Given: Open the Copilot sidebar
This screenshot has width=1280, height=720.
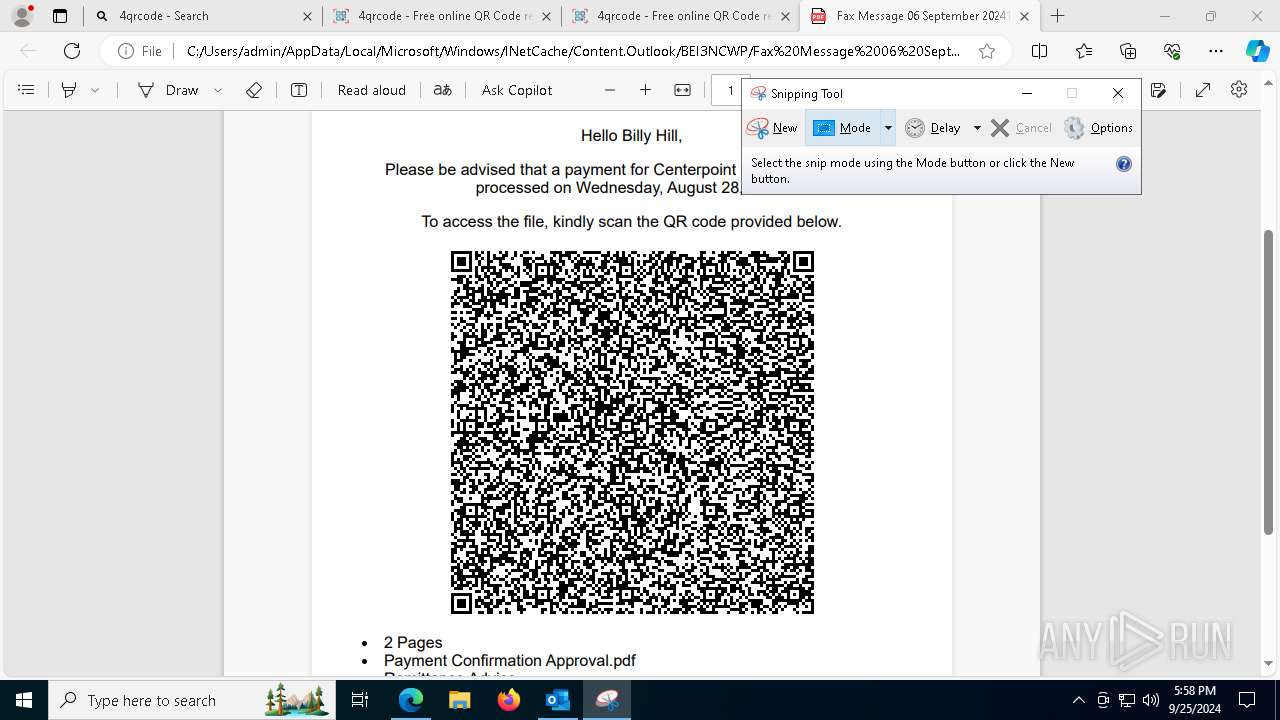Looking at the screenshot, I should pyautogui.click(x=1257, y=51).
